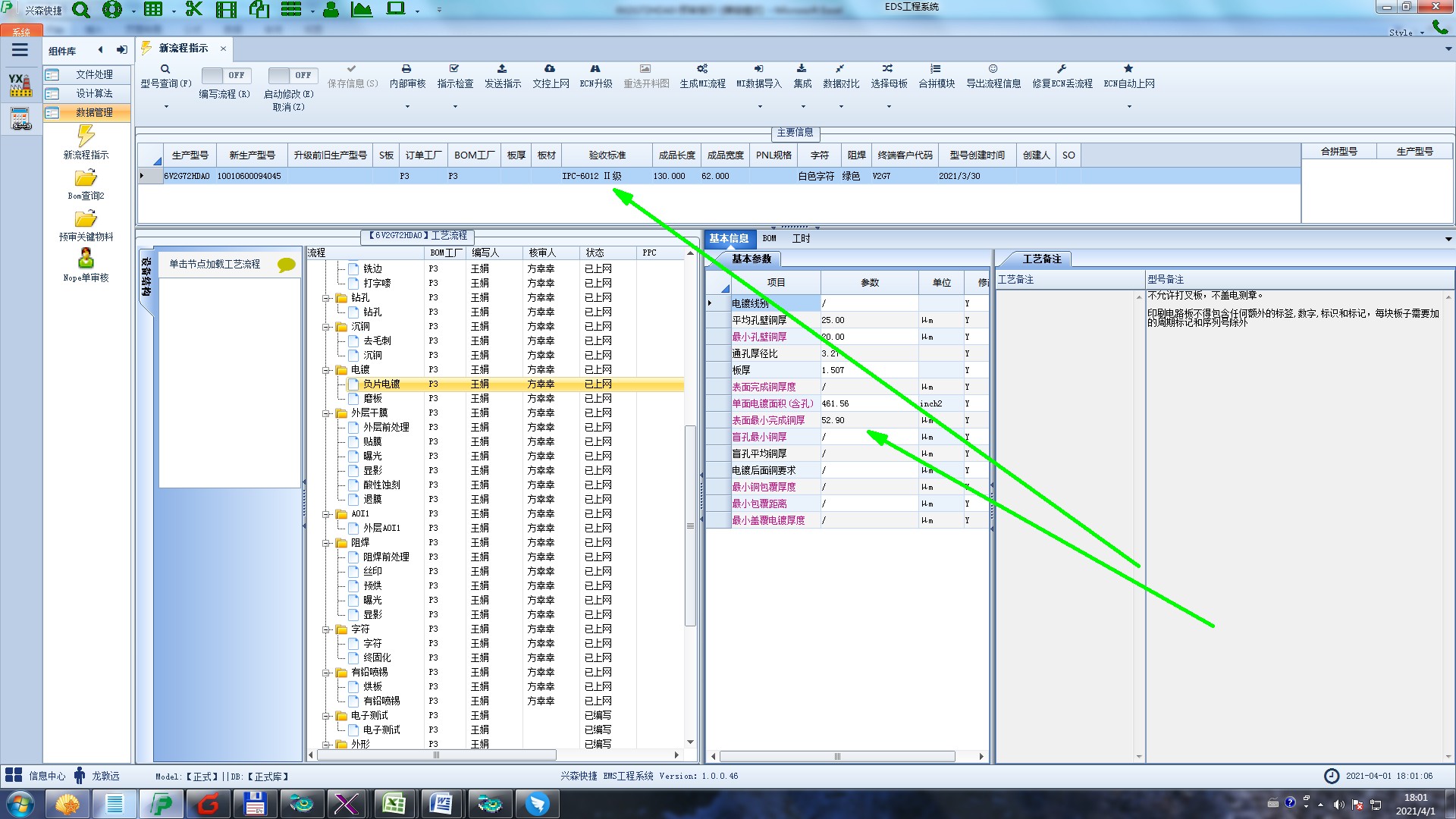The width and height of the screenshot is (1456, 819).
Task: Click the 发送指示 toolbar icon
Action: pos(502,69)
